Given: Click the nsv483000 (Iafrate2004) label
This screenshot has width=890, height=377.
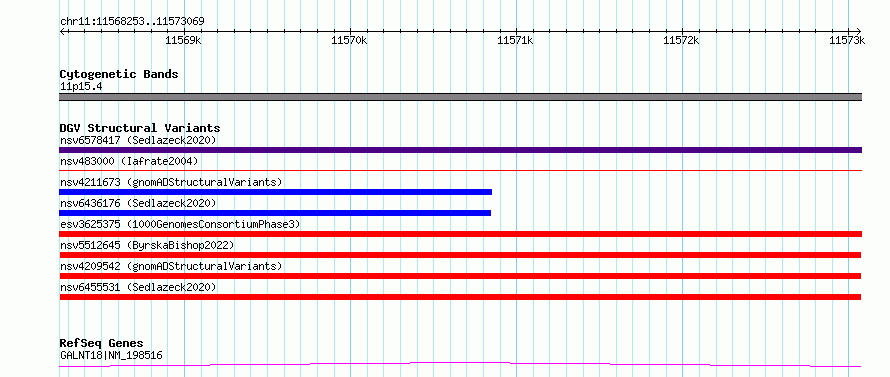Looking at the screenshot, I should [129, 162].
